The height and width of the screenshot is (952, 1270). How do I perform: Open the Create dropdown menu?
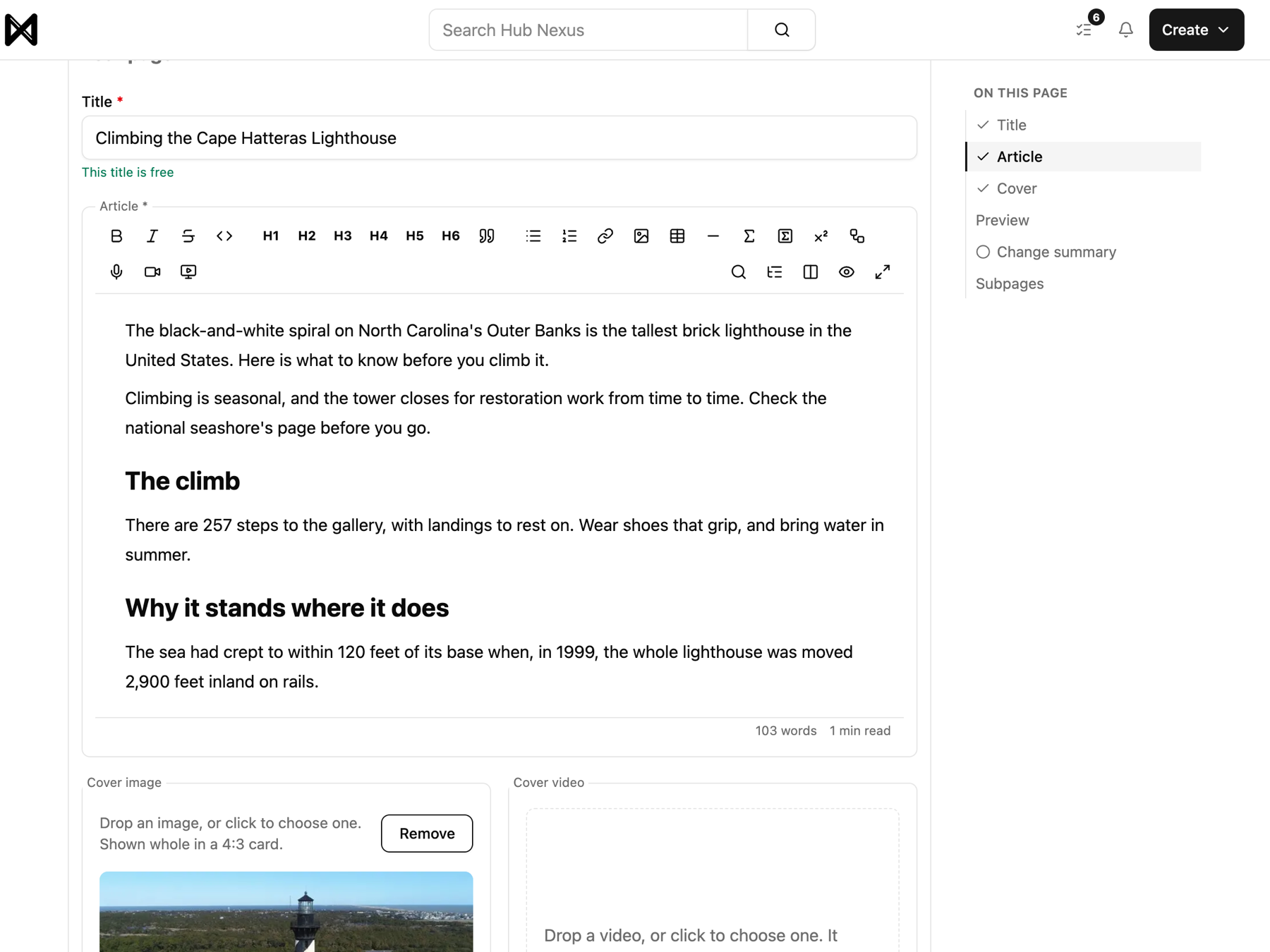(x=1197, y=30)
